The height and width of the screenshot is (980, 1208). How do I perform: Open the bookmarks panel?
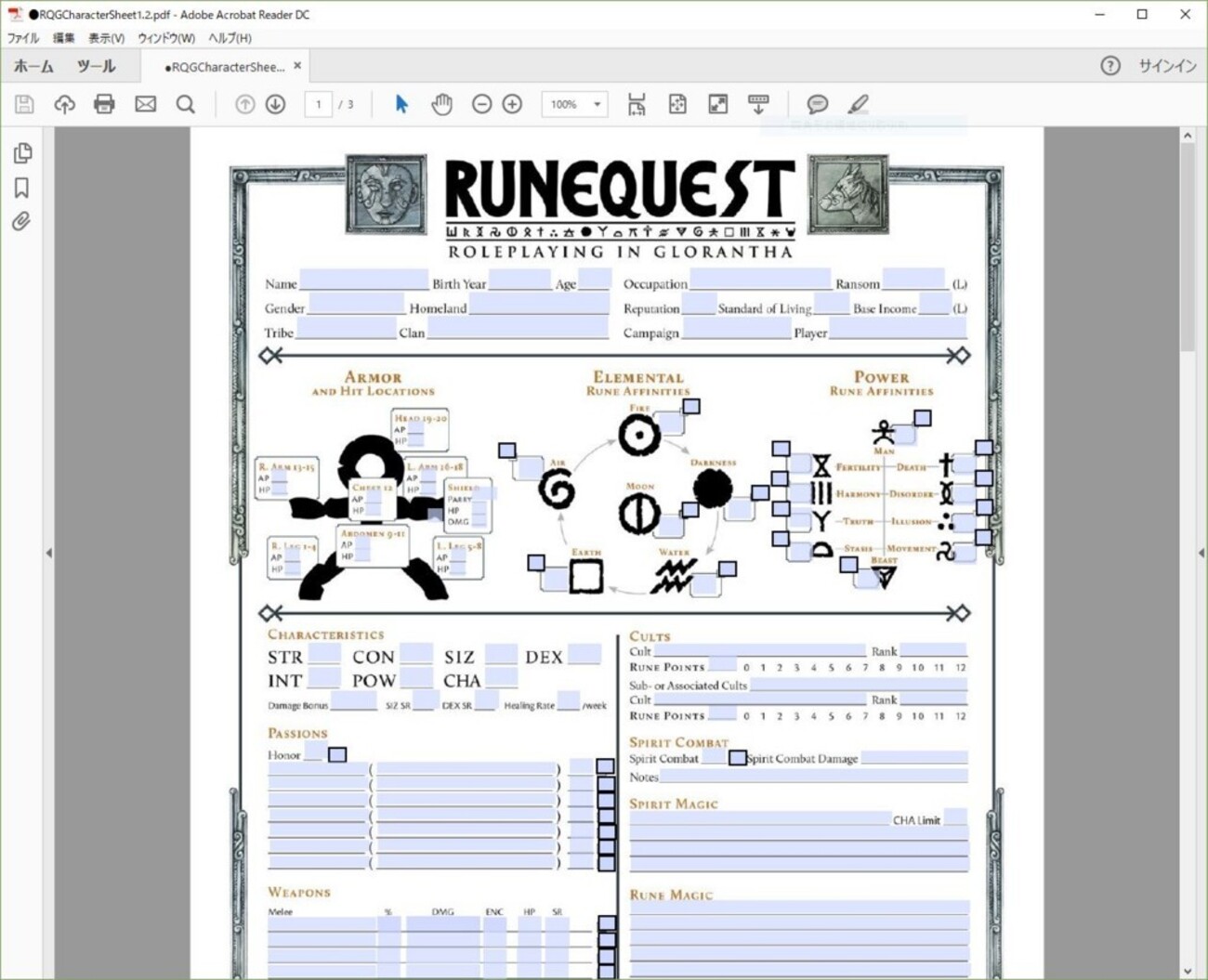click(x=22, y=188)
